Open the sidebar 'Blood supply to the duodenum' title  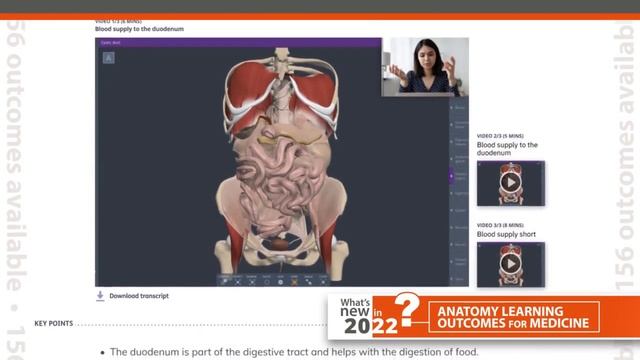pos(507,149)
